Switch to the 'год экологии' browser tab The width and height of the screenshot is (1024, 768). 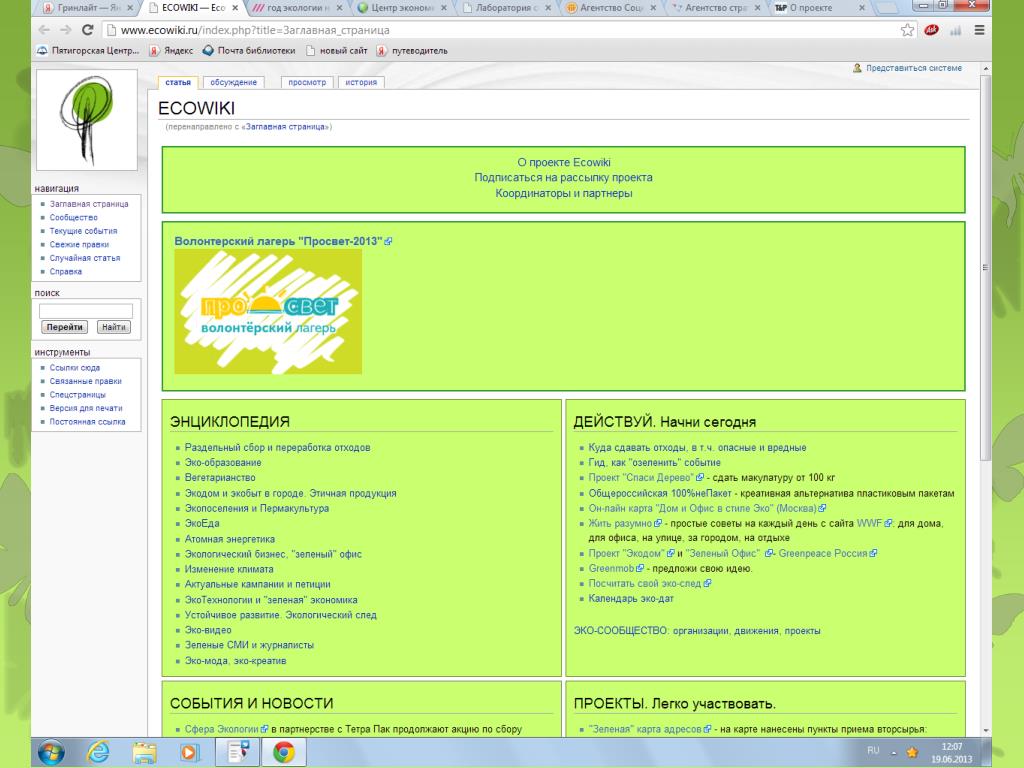(297, 8)
